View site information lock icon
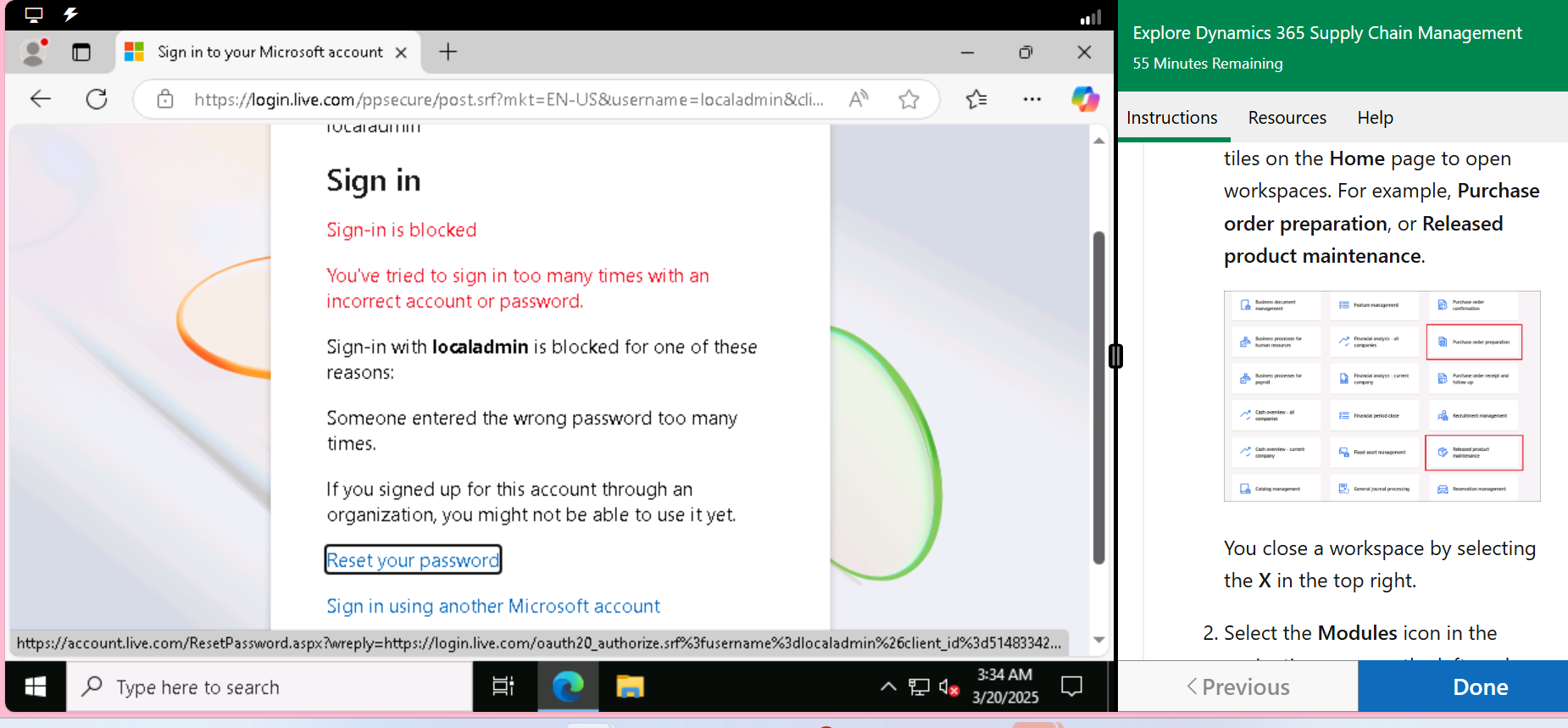1568x728 pixels. [x=165, y=99]
